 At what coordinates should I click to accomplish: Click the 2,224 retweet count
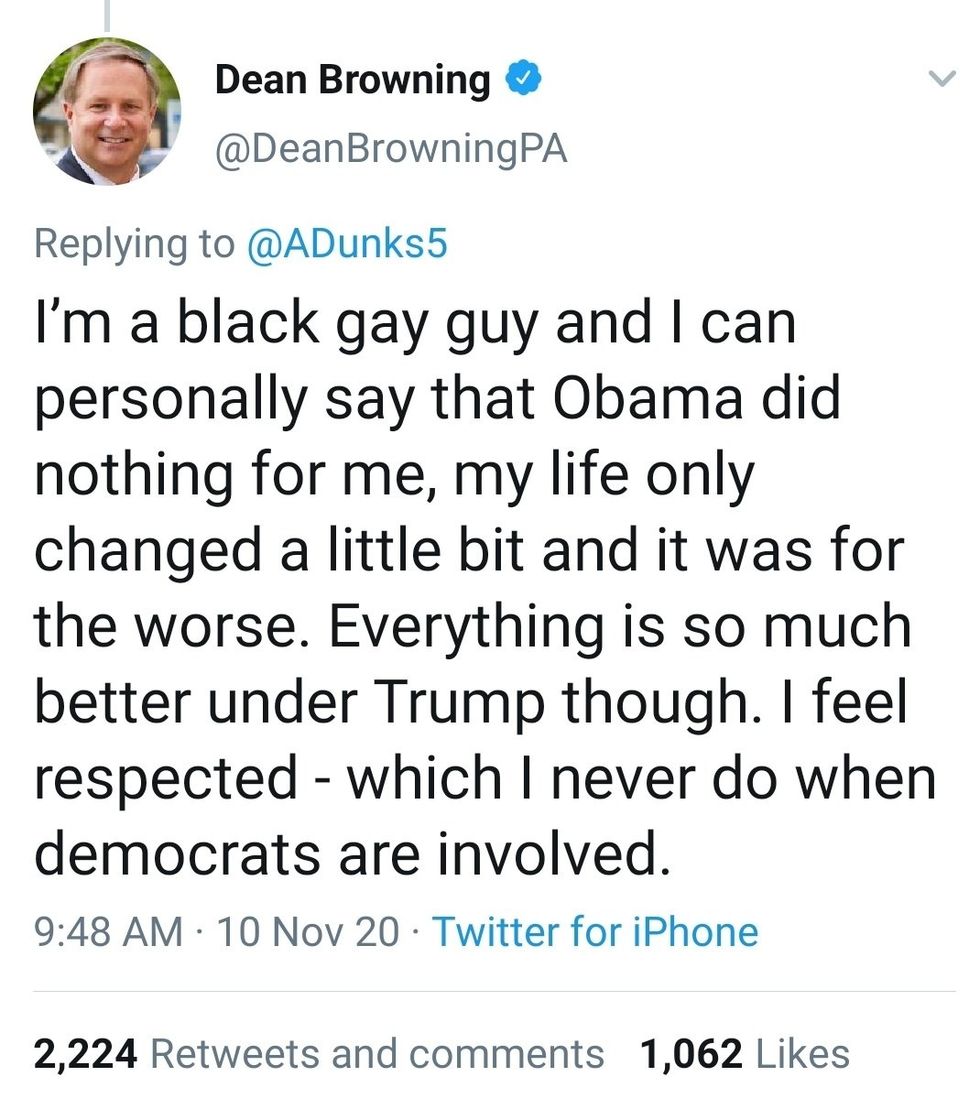[84, 1053]
